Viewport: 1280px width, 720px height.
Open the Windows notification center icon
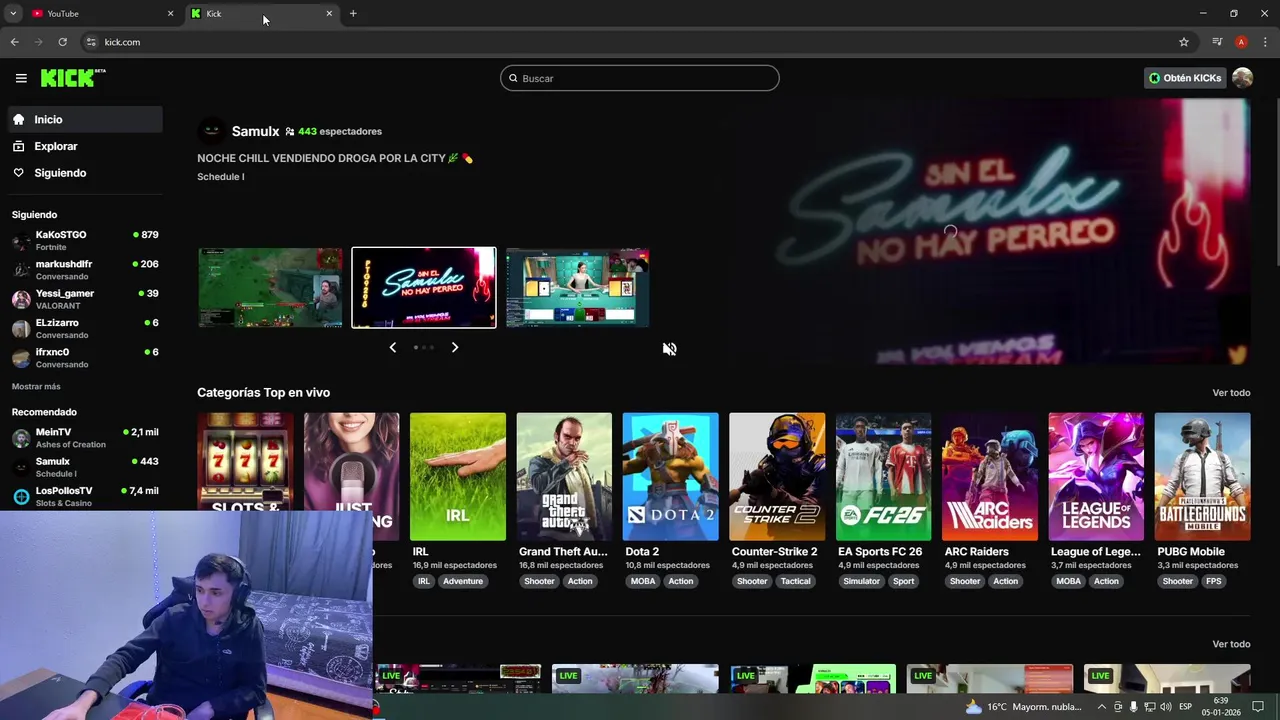[x=1259, y=706]
